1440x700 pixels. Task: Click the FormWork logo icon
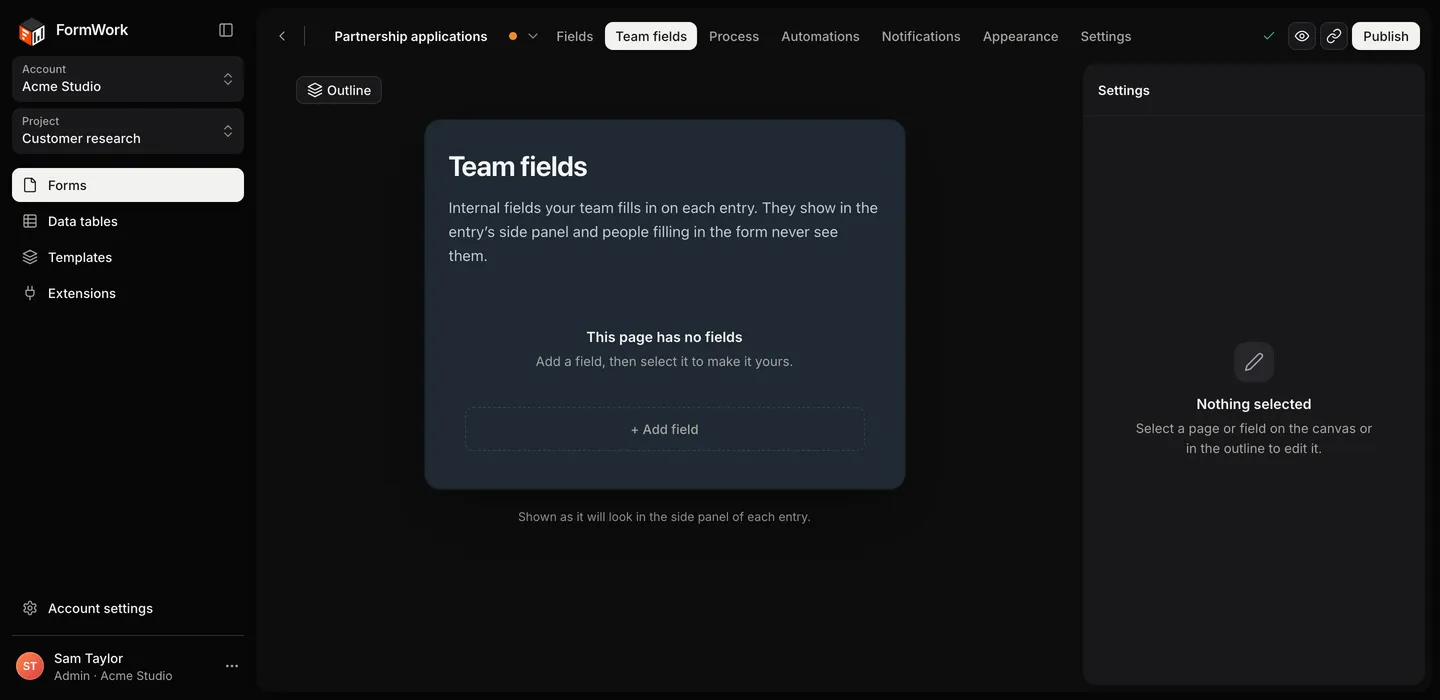[32, 31]
